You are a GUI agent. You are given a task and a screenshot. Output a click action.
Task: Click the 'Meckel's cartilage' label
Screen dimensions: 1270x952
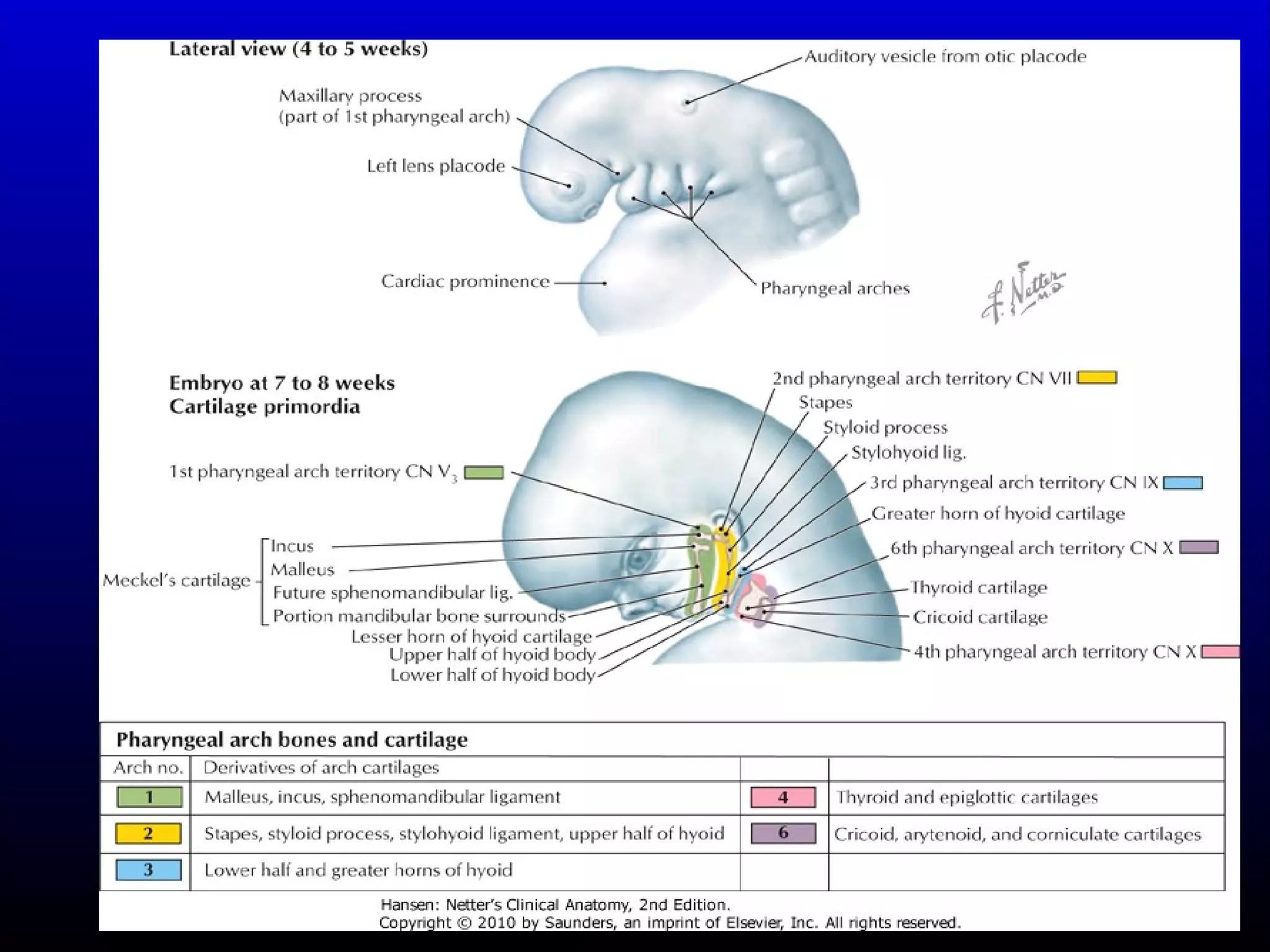pos(177,581)
